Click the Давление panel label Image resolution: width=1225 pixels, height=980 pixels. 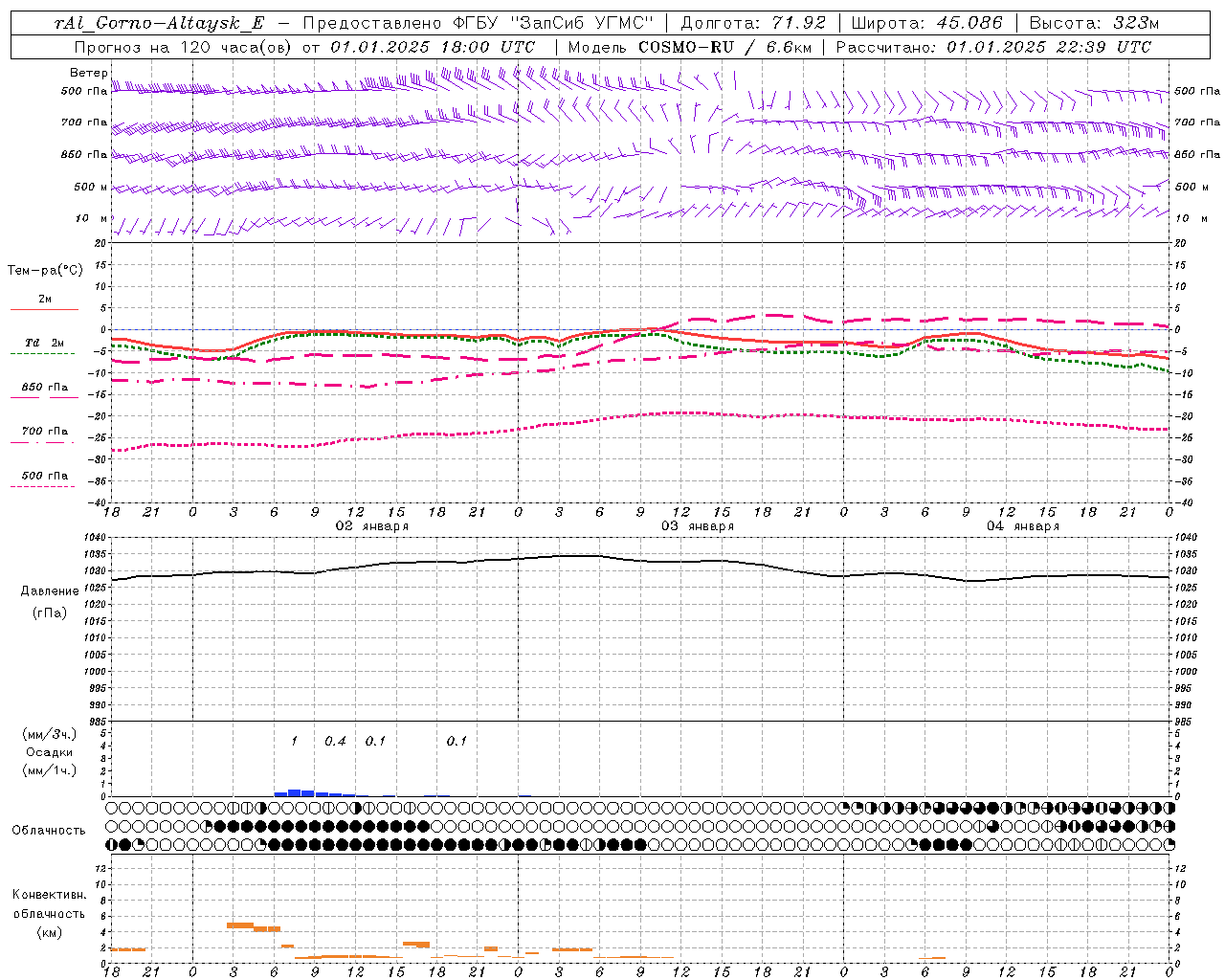tap(50, 591)
